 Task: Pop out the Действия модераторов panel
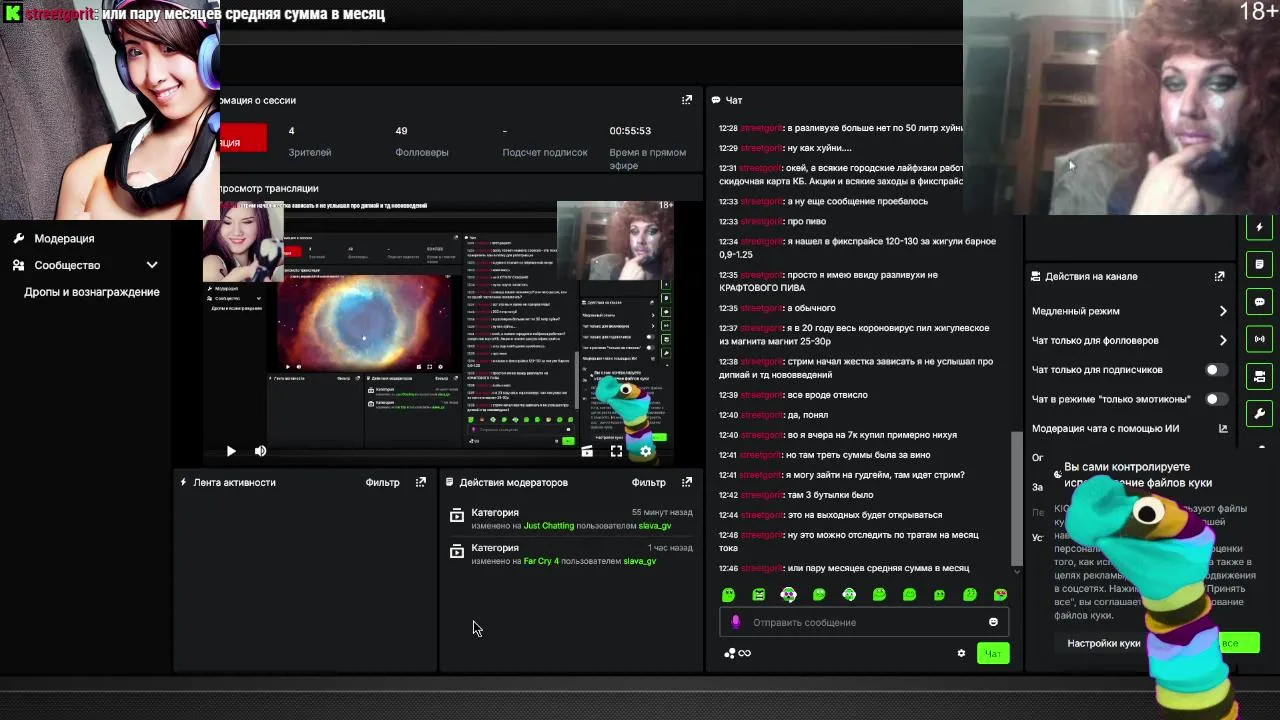[687, 482]
